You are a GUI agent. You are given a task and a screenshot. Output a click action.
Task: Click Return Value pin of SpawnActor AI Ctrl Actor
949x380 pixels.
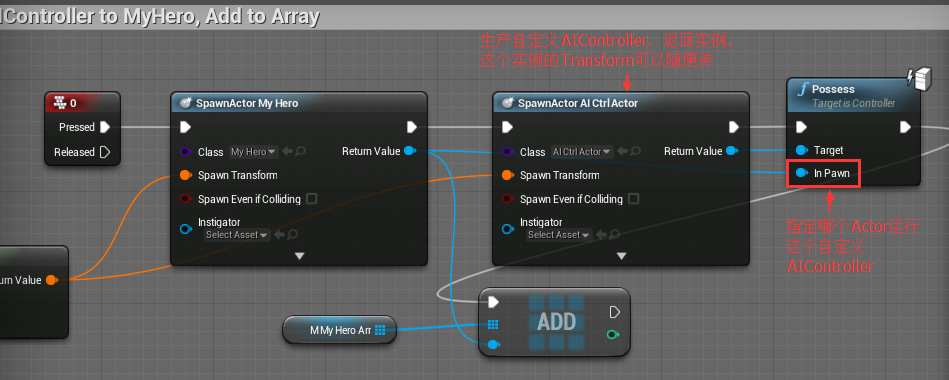(732, 151)
